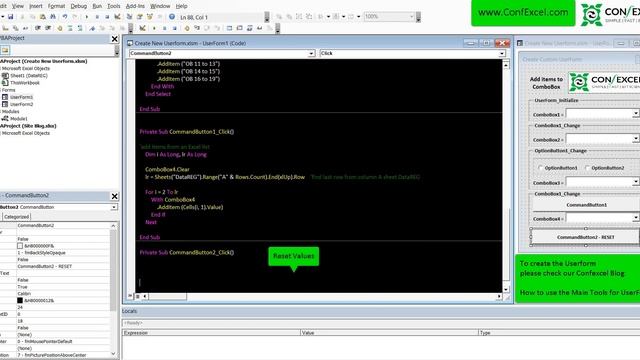
Task: Open the Format menu
Action: pos(56,6)
